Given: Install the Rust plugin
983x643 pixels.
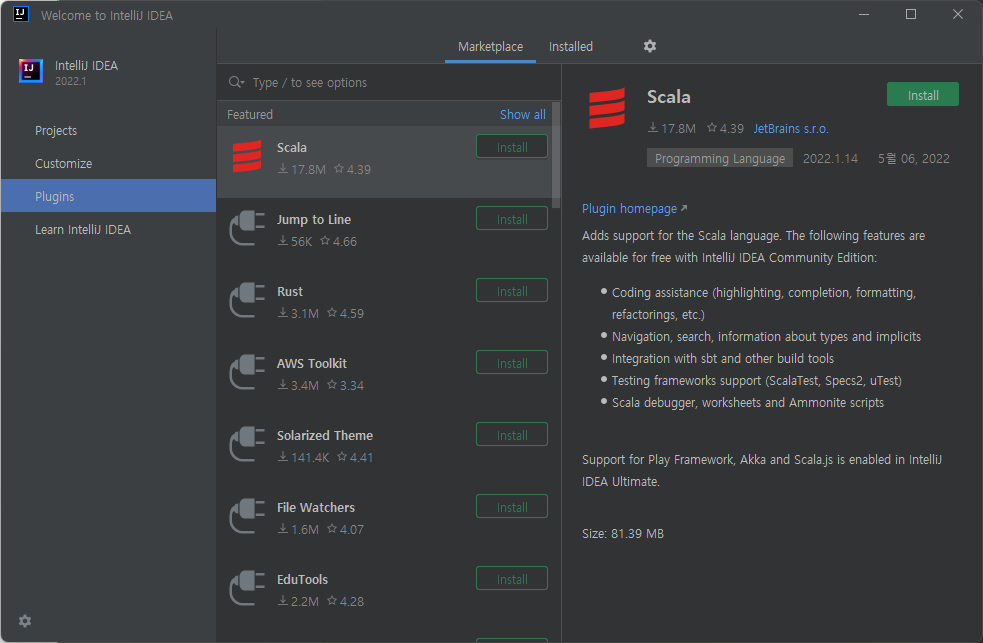Looking at the screenshot, I should coord(512,291).
